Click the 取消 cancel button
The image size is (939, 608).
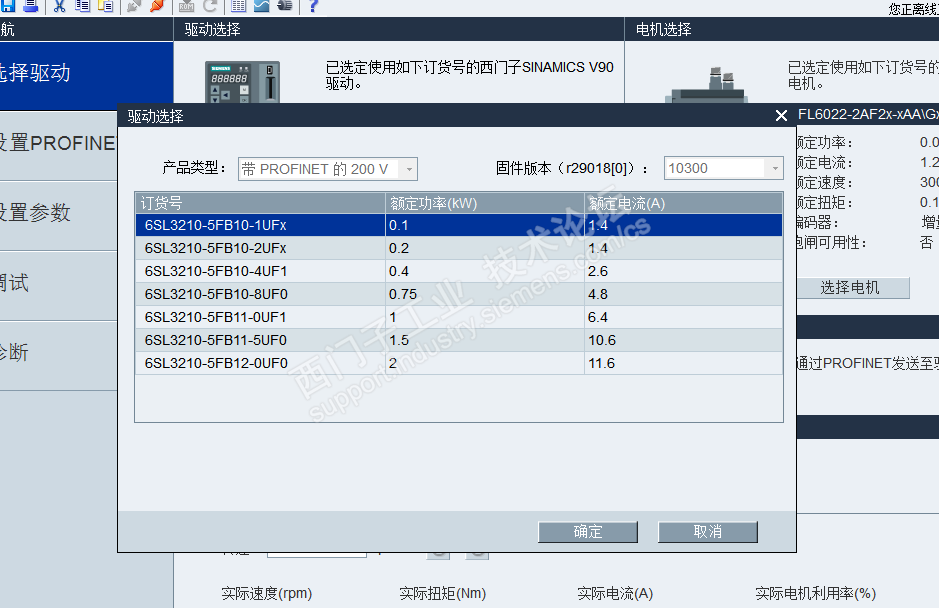click(x=707, y=532)
